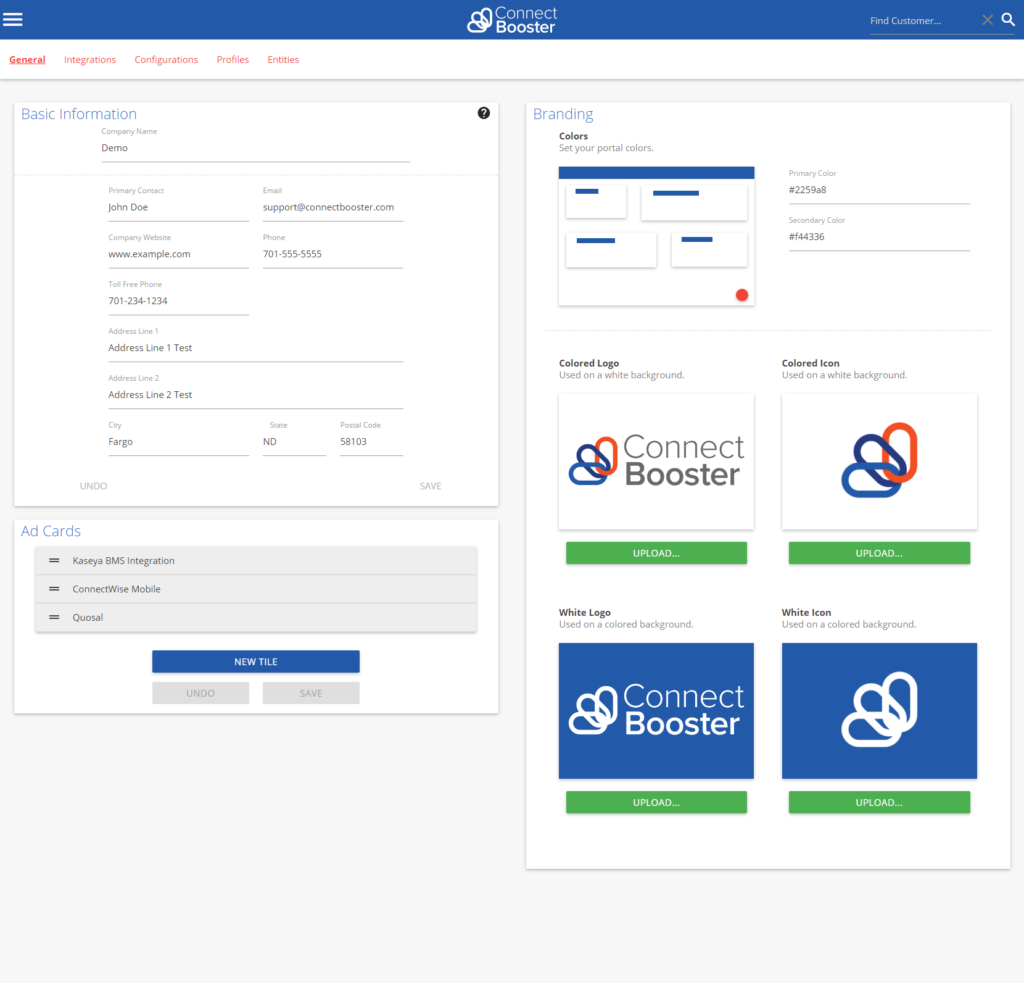Click the Phone field
This screenshot has width=1024, height=983.
pyautogui.click(x=332, y=254)
